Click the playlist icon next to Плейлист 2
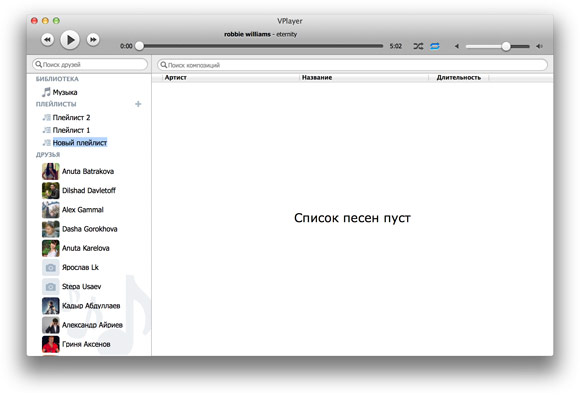The image size is (580, 395). tap(46, 118)
